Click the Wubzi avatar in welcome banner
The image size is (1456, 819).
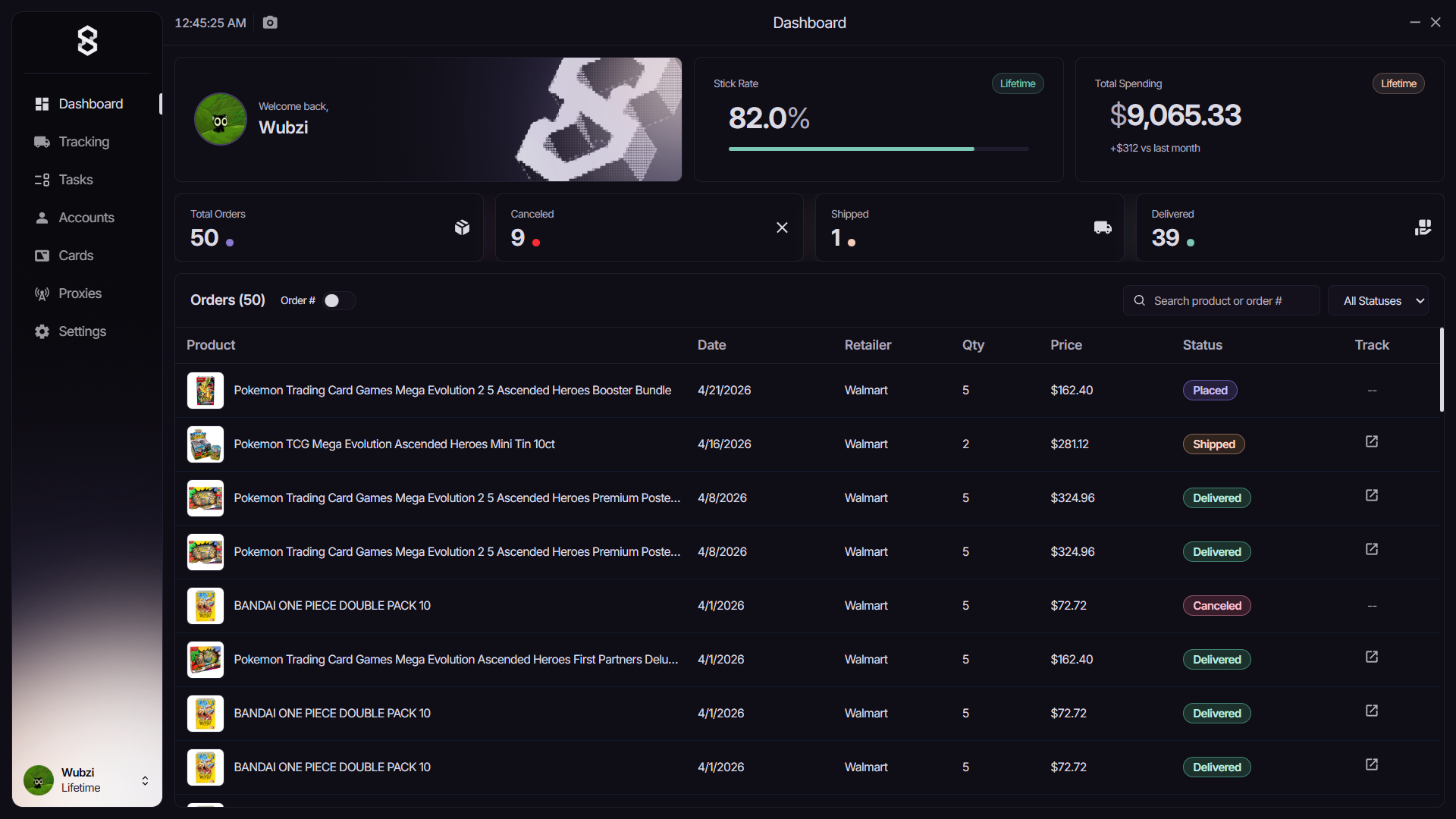click(221, 119)
